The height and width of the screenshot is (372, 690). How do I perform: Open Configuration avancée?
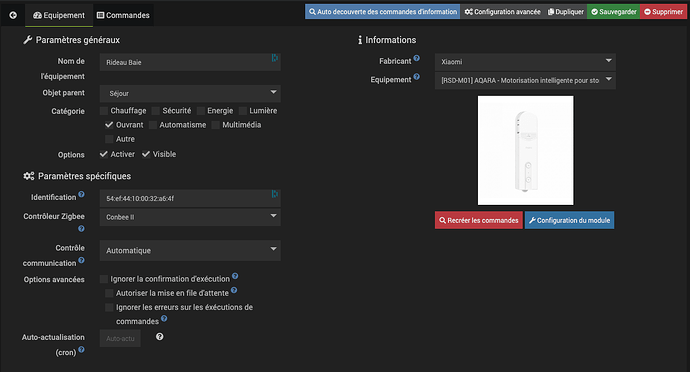[503, 12]
